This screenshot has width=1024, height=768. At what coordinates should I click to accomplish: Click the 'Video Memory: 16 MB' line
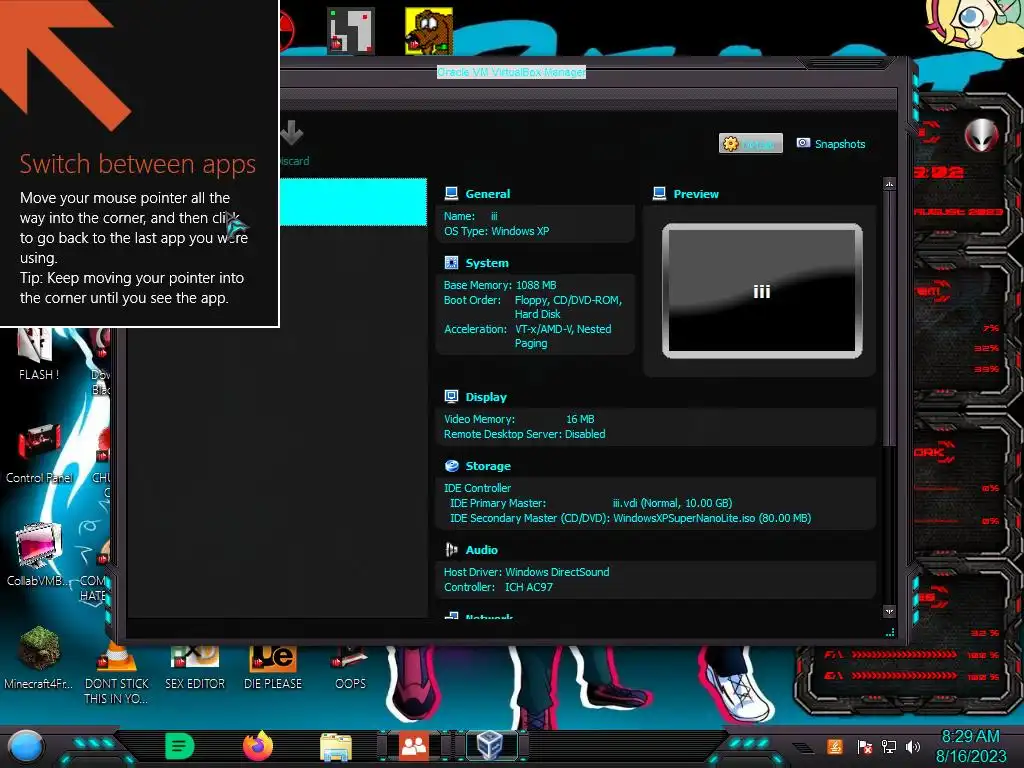tap(519, 419)
